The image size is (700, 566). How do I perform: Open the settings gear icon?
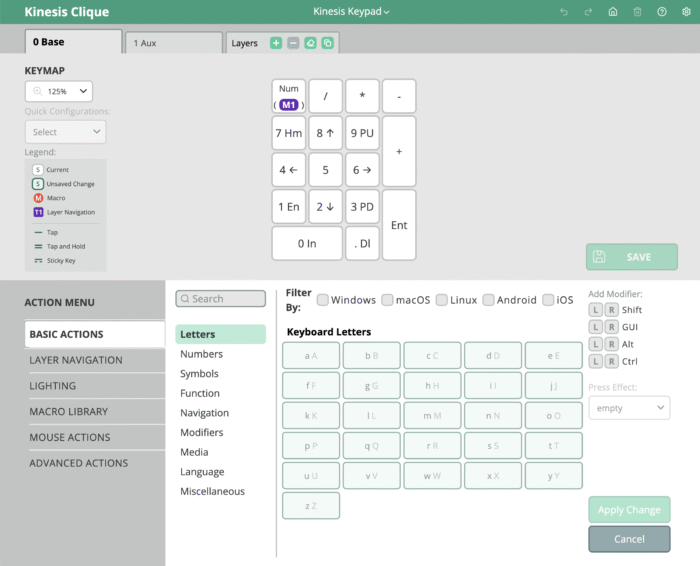(686, 12)
